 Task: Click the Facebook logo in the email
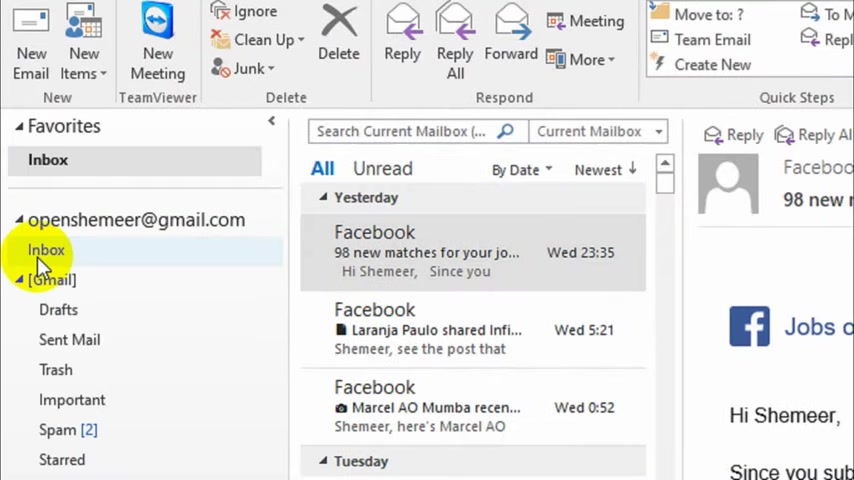click(749, 326)
